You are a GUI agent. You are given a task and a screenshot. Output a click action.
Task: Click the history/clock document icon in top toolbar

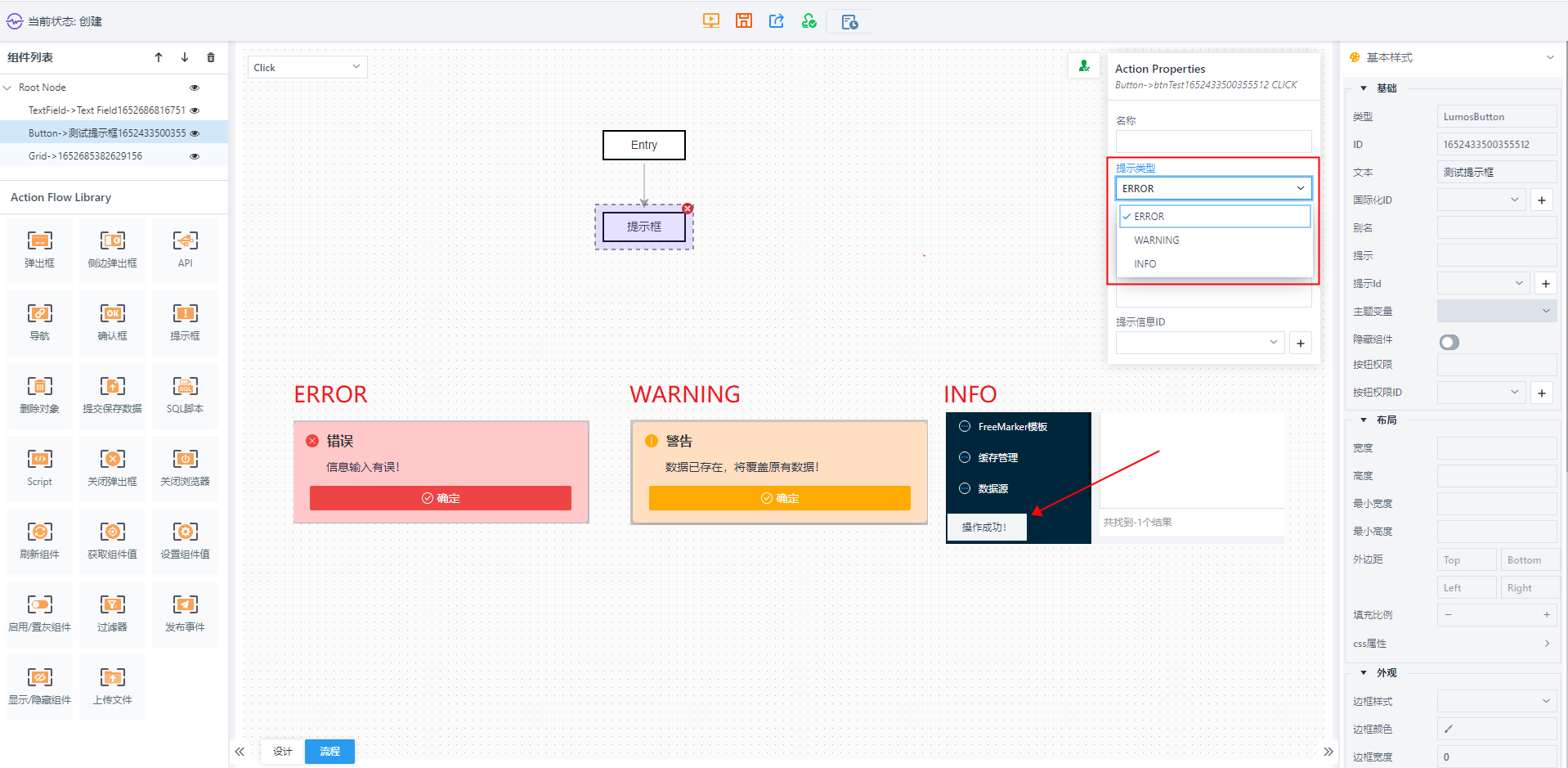(x=849, y=22)
